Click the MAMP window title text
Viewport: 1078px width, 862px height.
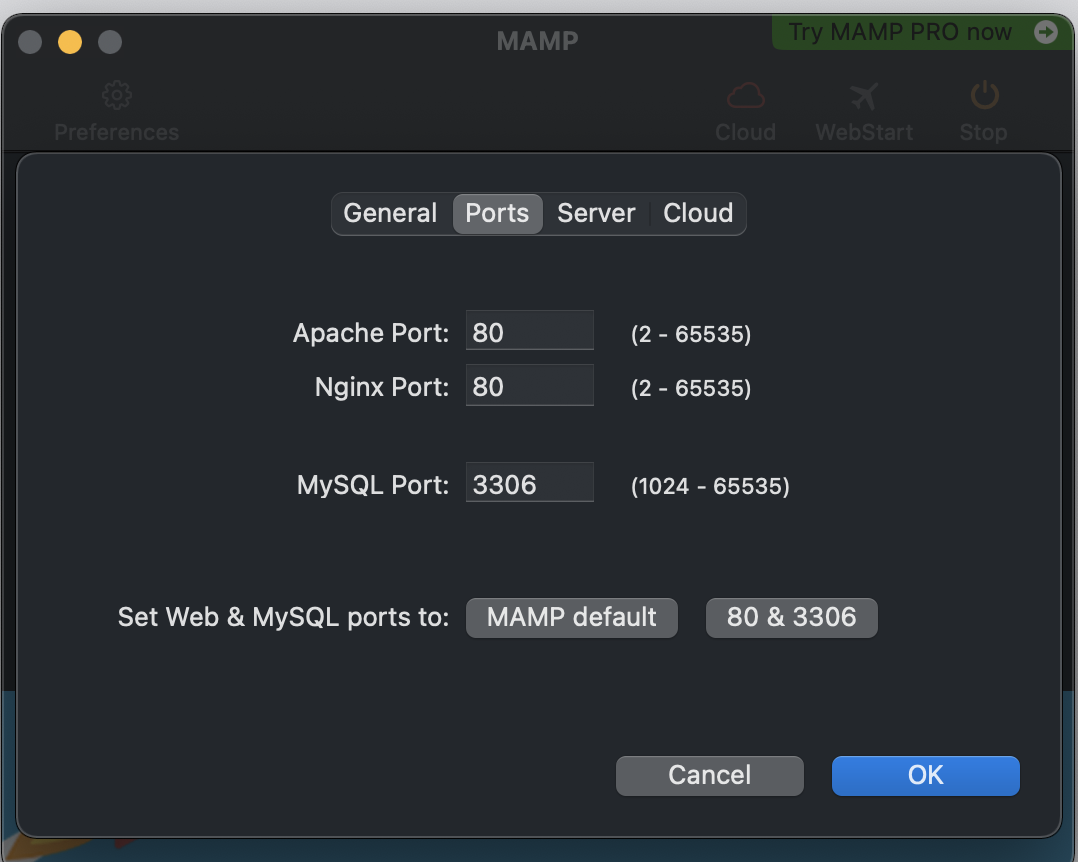(538, 41)
